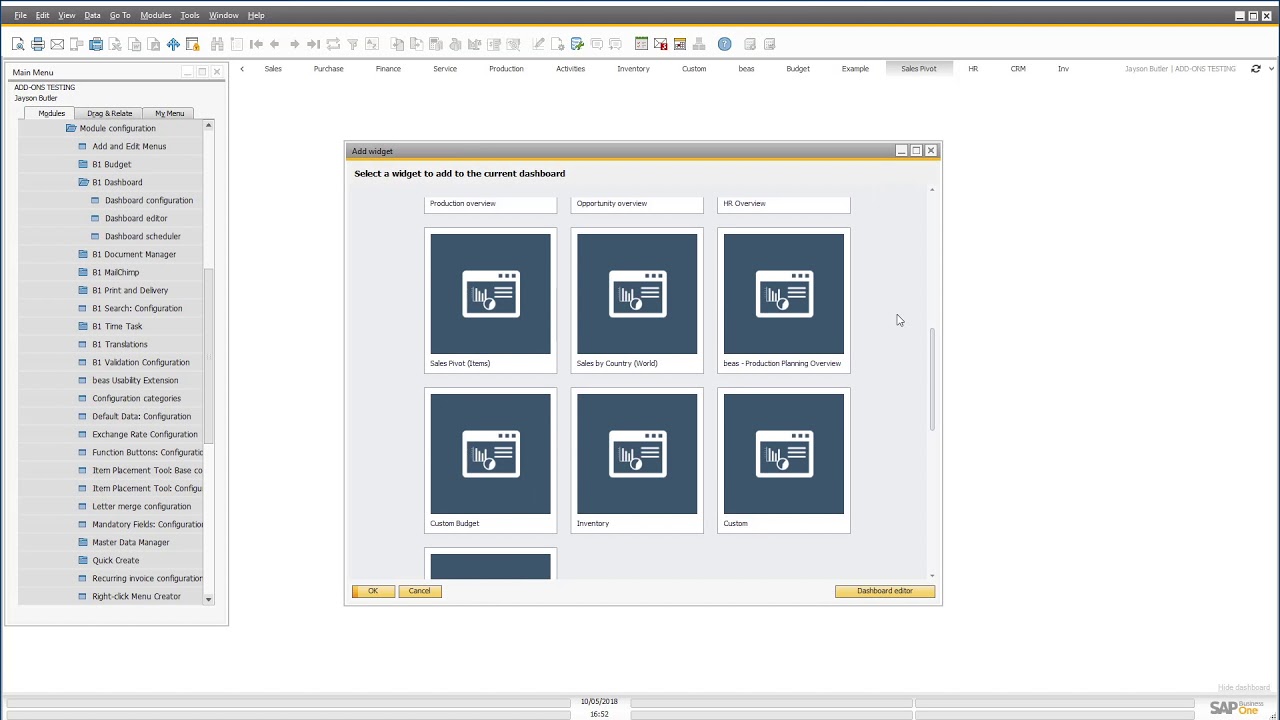Screen dimensions: 1280x720
Task: Open Add and Edit Menus item
Action: 129,146
